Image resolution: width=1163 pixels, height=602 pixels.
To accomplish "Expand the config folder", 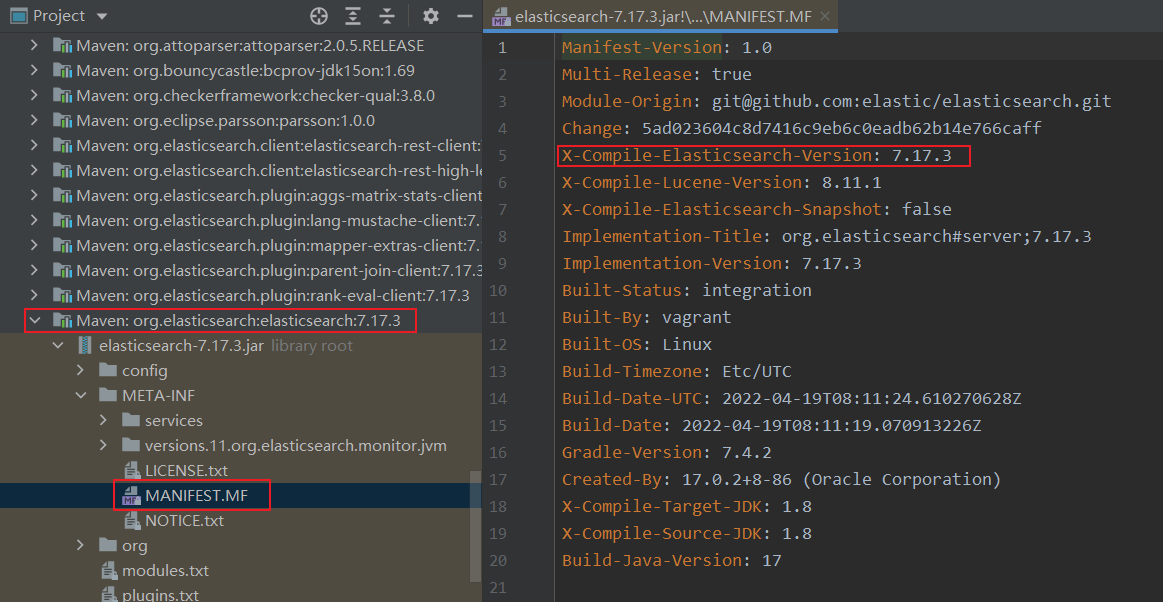I will [x=82, y=371].
